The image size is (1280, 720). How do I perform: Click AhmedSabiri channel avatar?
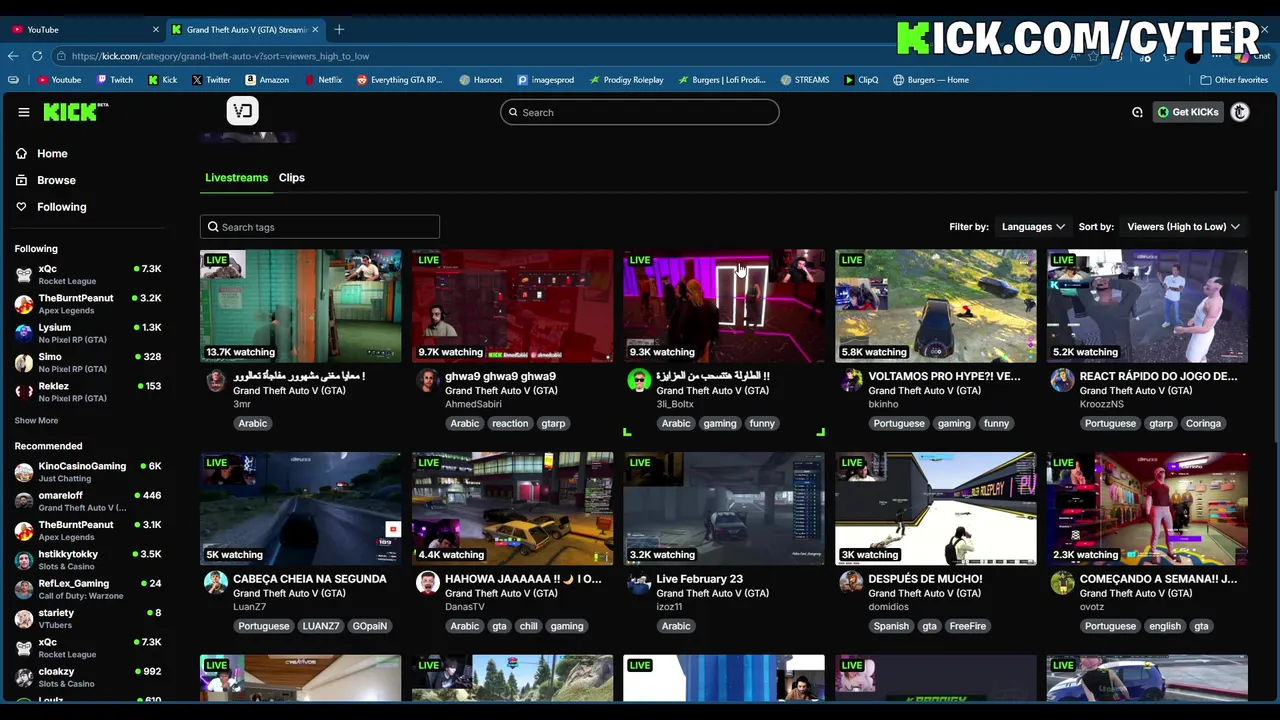coord(427,380)
